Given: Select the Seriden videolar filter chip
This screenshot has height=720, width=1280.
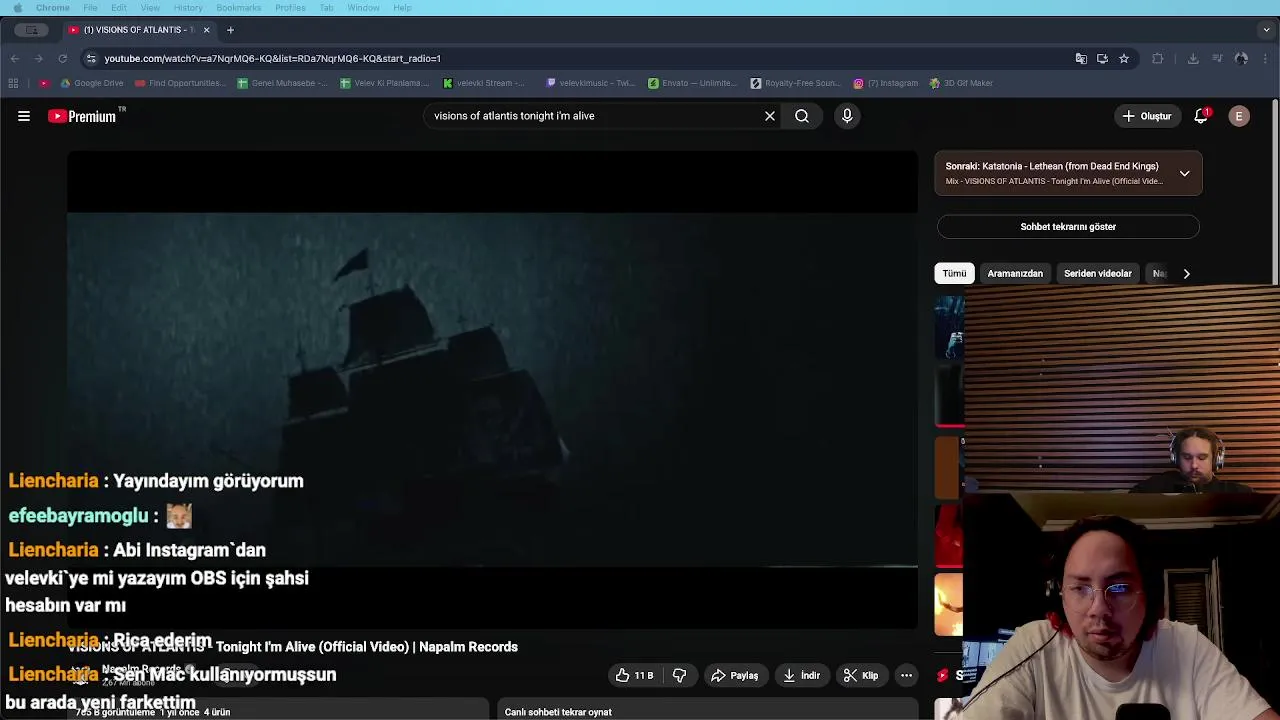Looking at the screenshot, I should (x=1098, y=273).
